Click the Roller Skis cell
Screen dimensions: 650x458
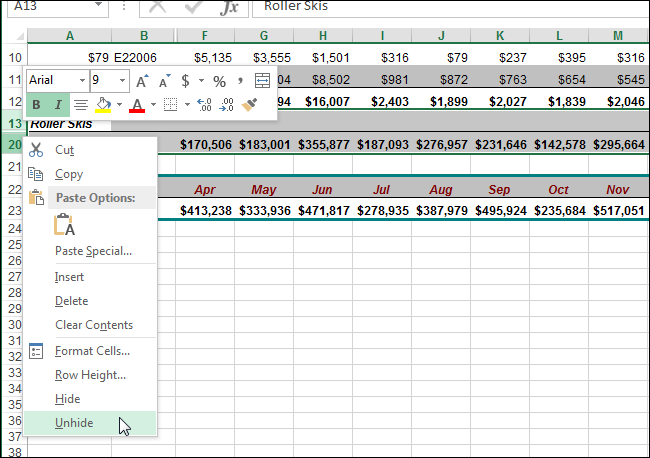coord(70,124)
